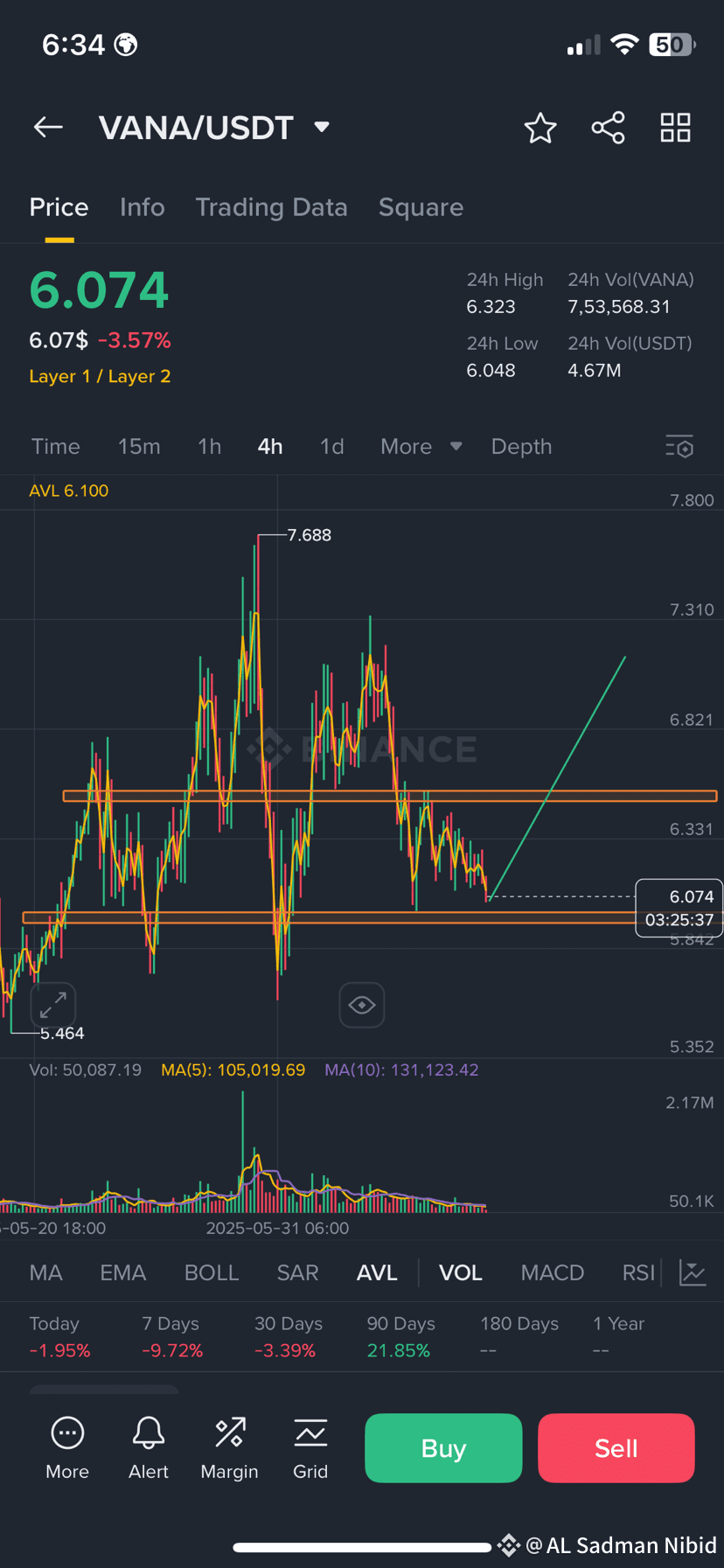Tap the 180 Days performance entry
This screenshot has width=724, height=1568.
click(519, 1337)
